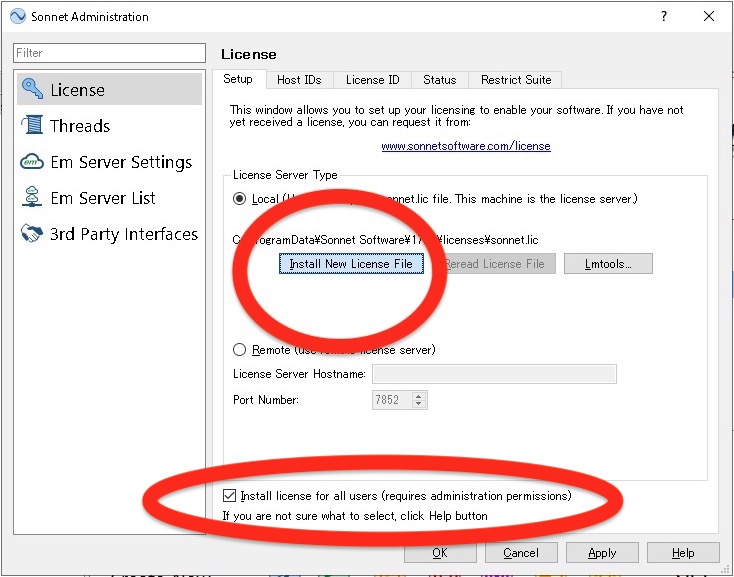Screen dimensions: 734x577
Task: Decrease Port Number with down arrow
Action: tap(419, 404)
